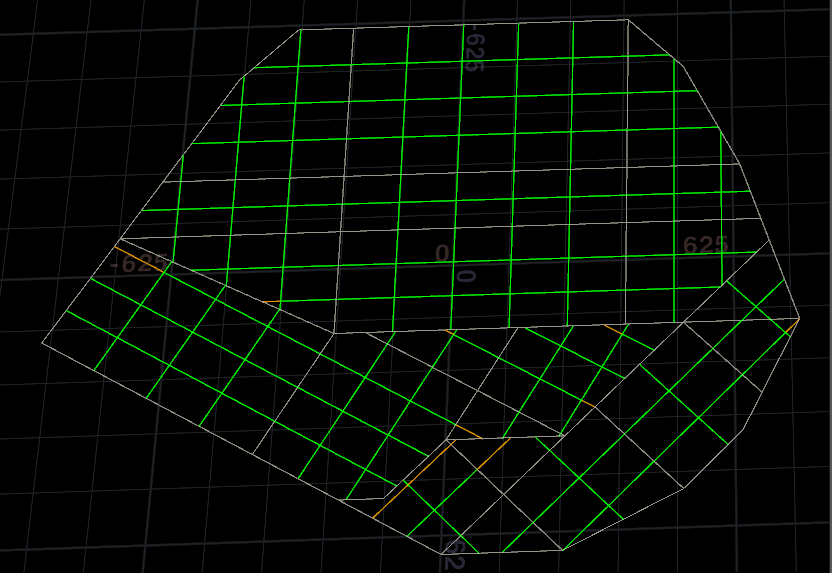Click the 625 axis label on right
This screenshot has height=573, width=832.
click(x=705, y=245)
